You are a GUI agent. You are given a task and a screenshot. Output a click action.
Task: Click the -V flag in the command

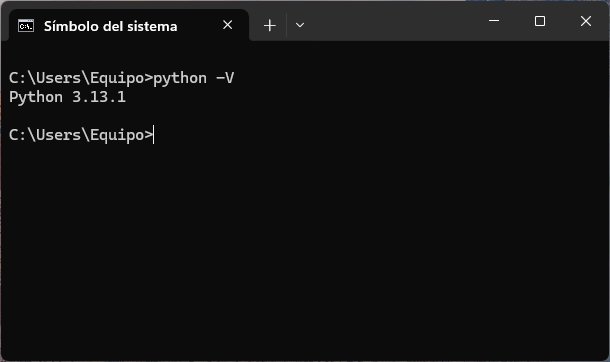point(225,79)
